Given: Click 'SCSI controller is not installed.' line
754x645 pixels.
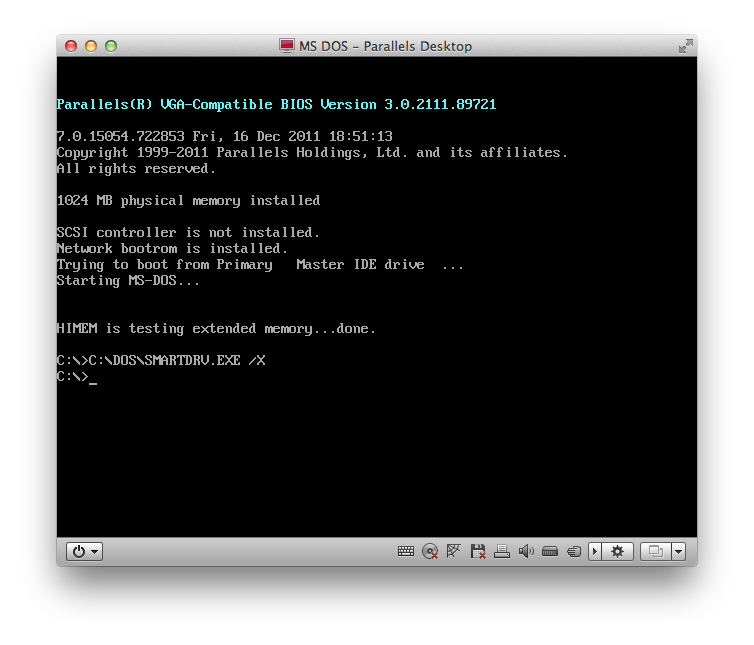Looking at the screenshot, I should [x=188, y=232].
